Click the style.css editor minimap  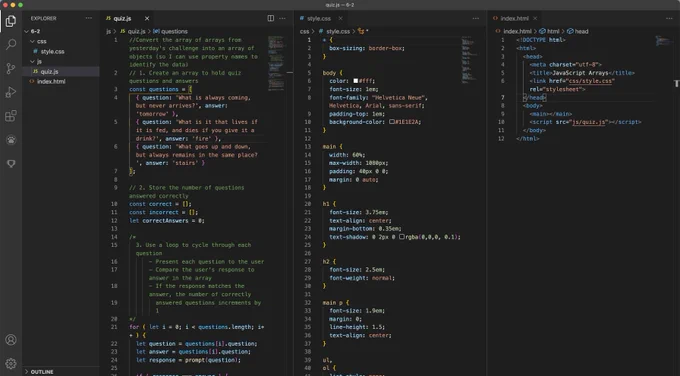(x=470, y=61)
